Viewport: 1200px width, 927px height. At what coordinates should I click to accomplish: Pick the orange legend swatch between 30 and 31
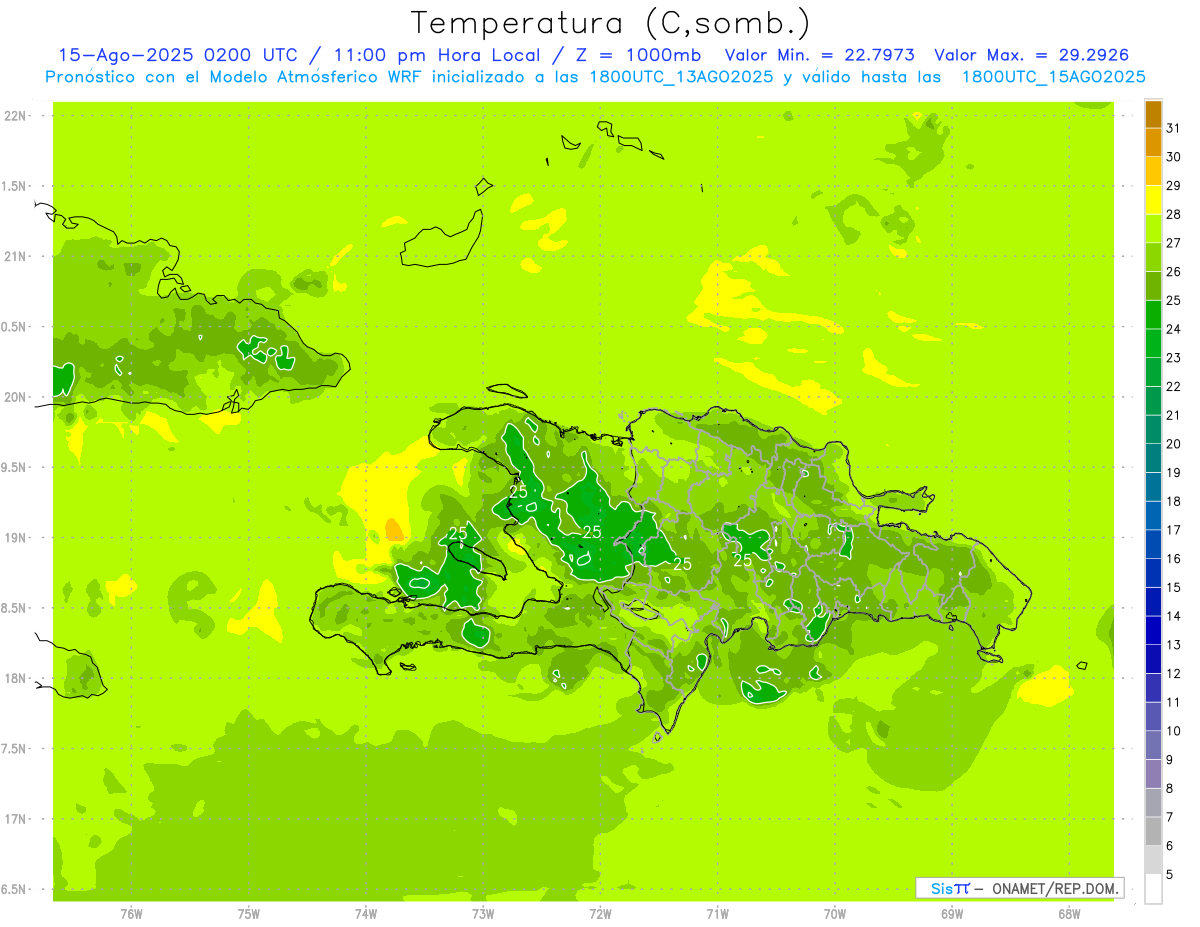(1153, 142)
